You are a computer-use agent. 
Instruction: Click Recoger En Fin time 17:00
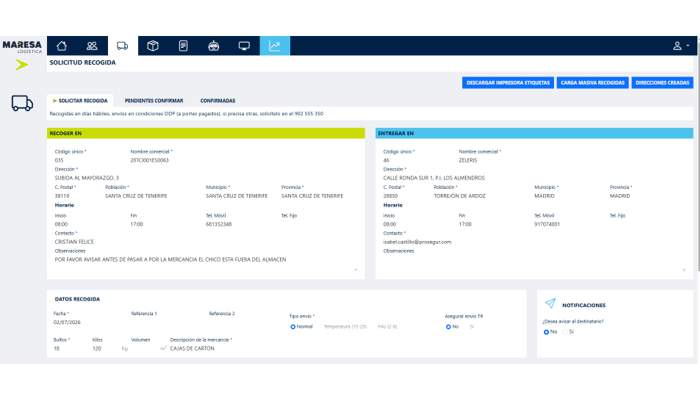(x=165, y=225)
